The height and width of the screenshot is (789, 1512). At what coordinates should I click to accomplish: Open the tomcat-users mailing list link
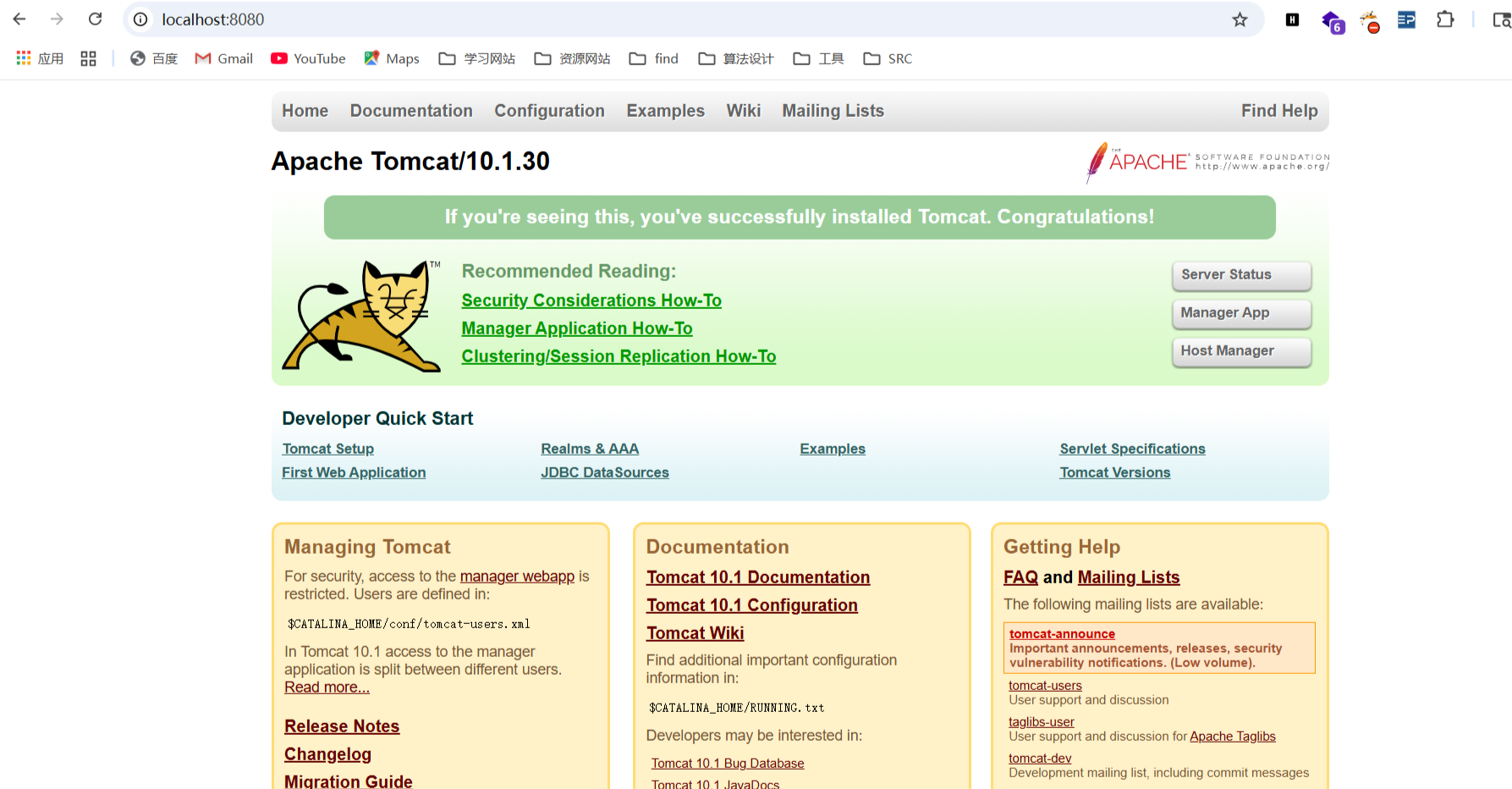(x=1045, y=686)
